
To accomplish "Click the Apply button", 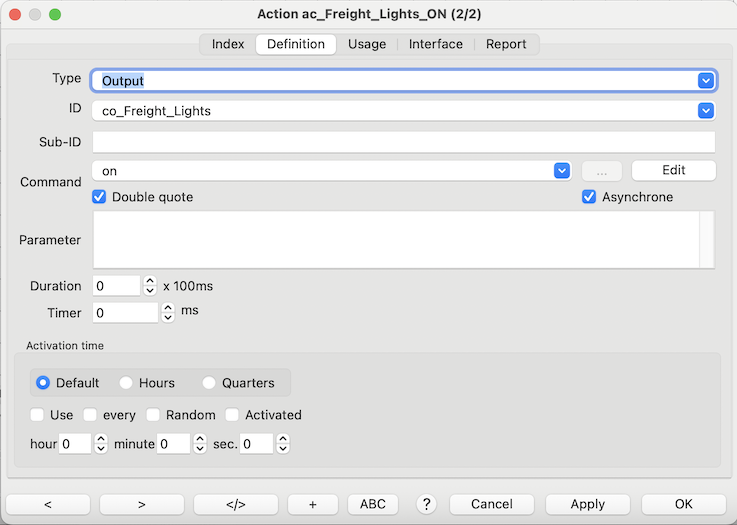I will pyautogui.click(x=588, y=504).
